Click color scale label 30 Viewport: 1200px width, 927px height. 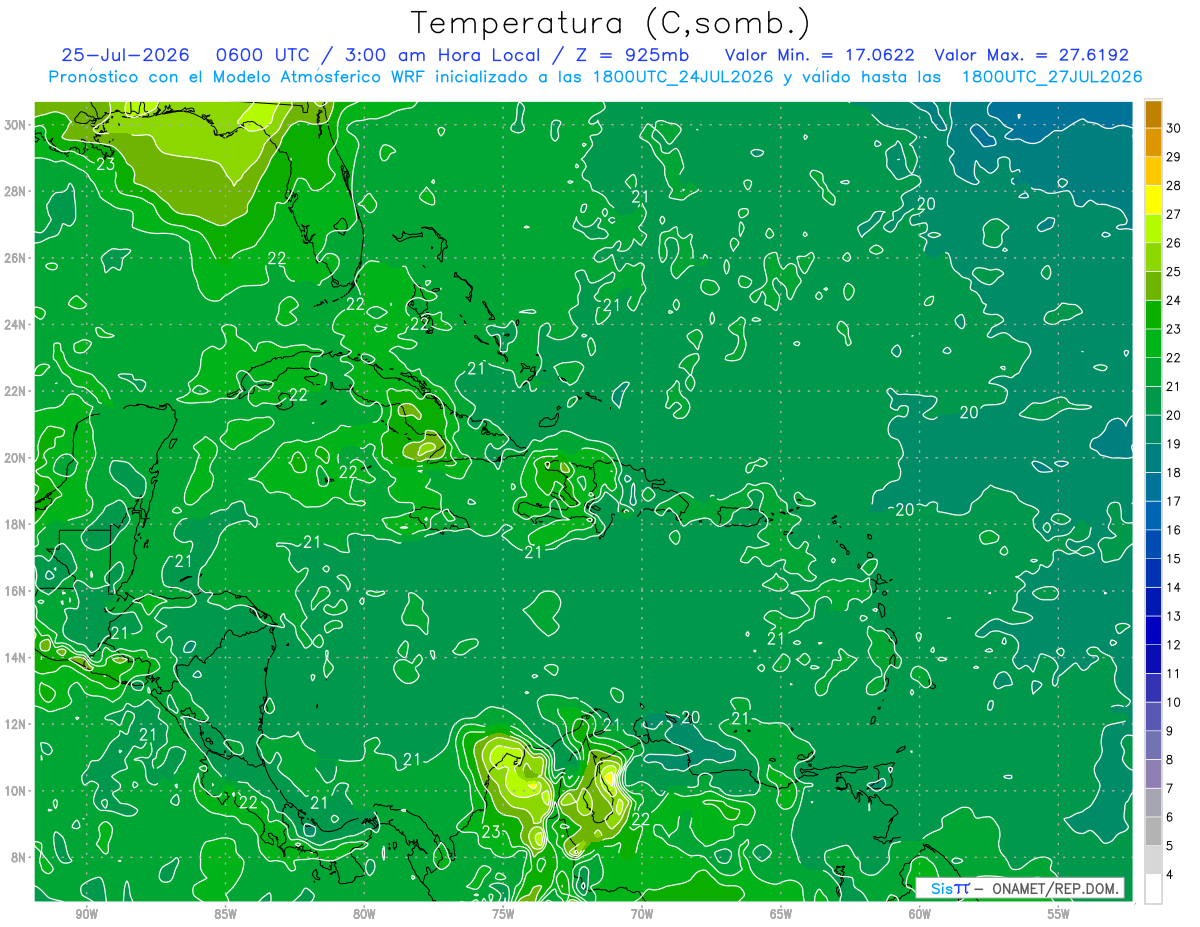click(x=1173, y=128)
